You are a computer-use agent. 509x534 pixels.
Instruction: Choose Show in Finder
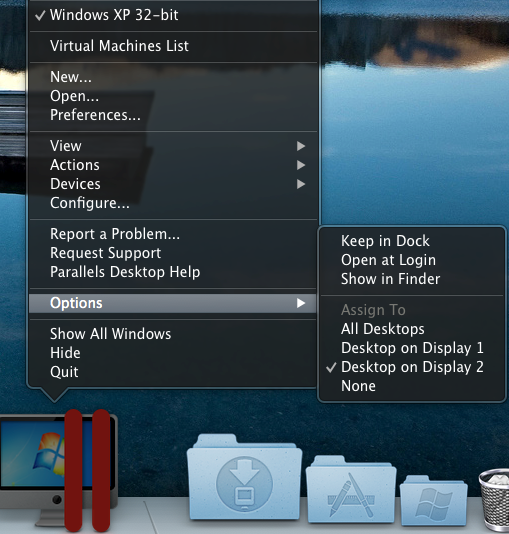click(x=412, y=279)
